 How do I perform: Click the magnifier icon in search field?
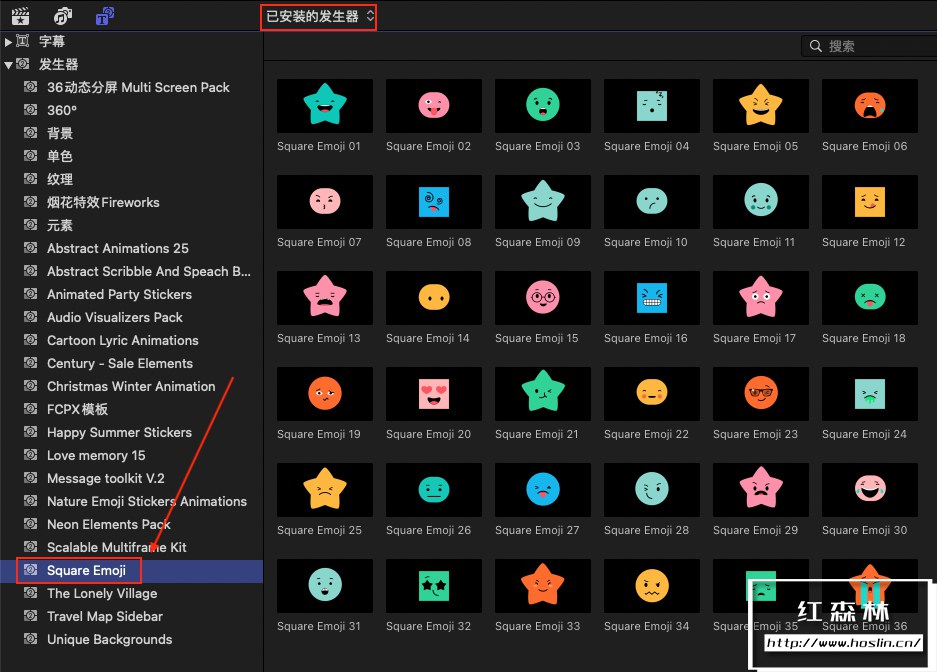pyautogui.click(x=816, y=46)
